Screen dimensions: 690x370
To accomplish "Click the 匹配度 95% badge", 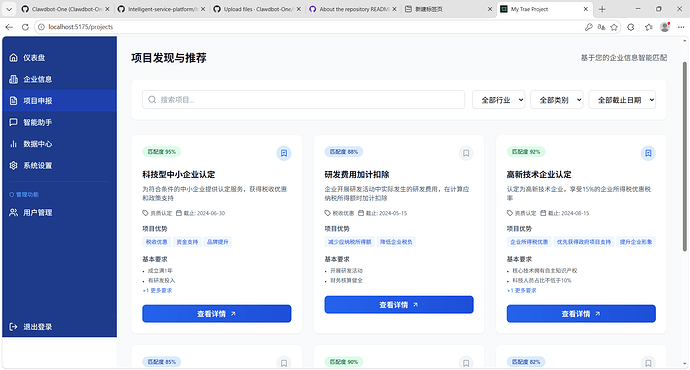I will pyautogui.click(x=161, y=152).
